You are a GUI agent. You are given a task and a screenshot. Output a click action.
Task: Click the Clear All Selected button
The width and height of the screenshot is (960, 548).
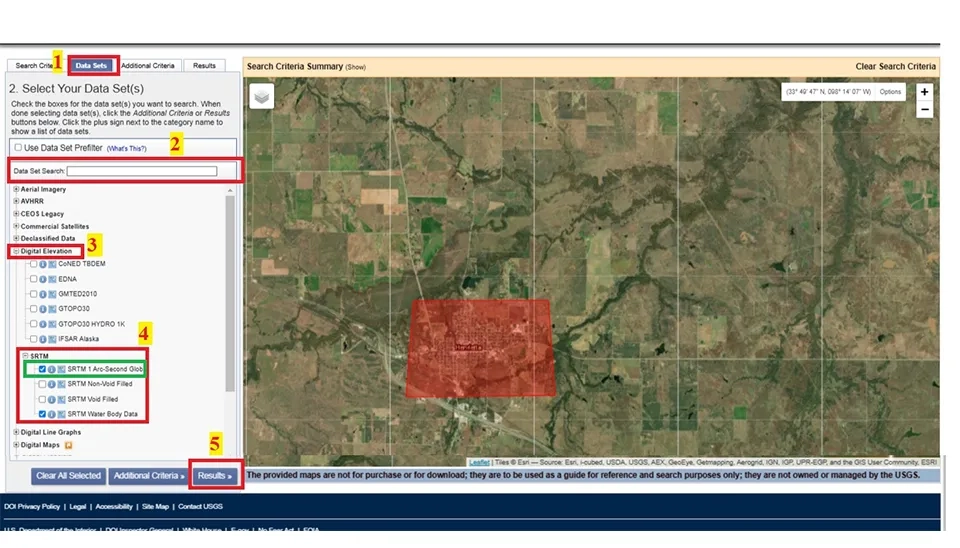click(x=69, y=476)
